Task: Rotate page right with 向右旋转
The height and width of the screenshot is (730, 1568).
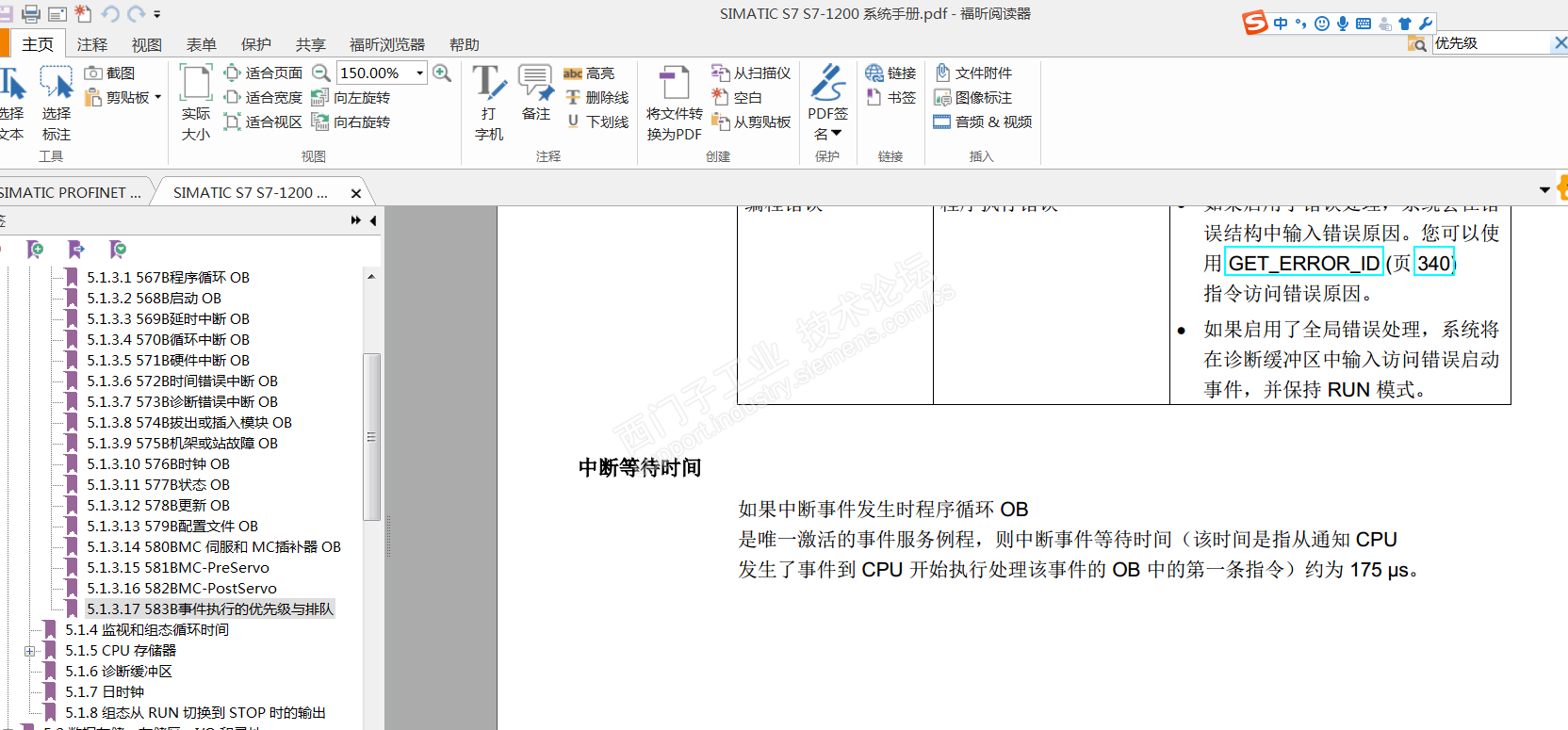Action: pos(352,122)
